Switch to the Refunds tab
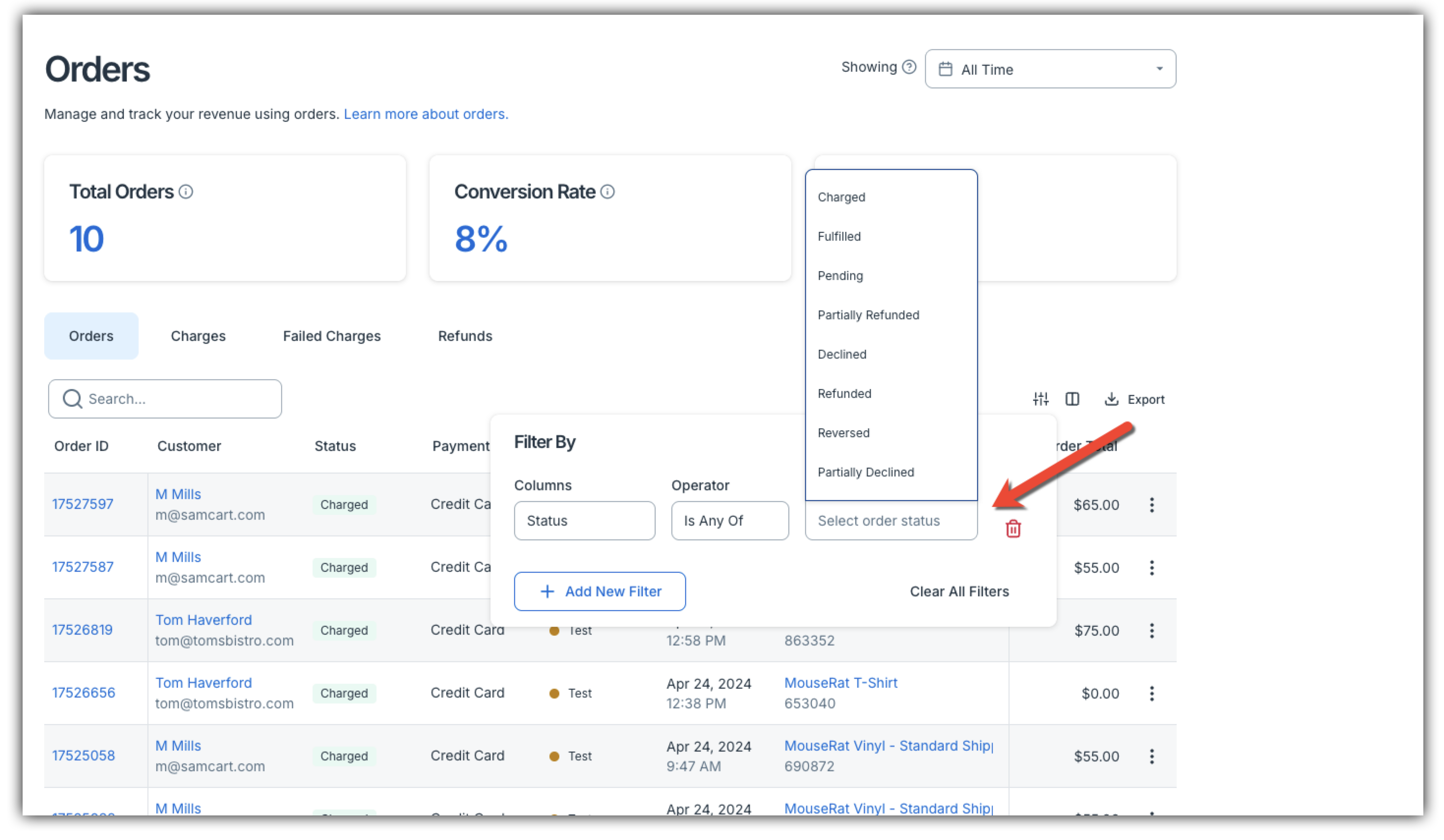The height and width of the screenshot is (840, 1444). tap(465, 336)
